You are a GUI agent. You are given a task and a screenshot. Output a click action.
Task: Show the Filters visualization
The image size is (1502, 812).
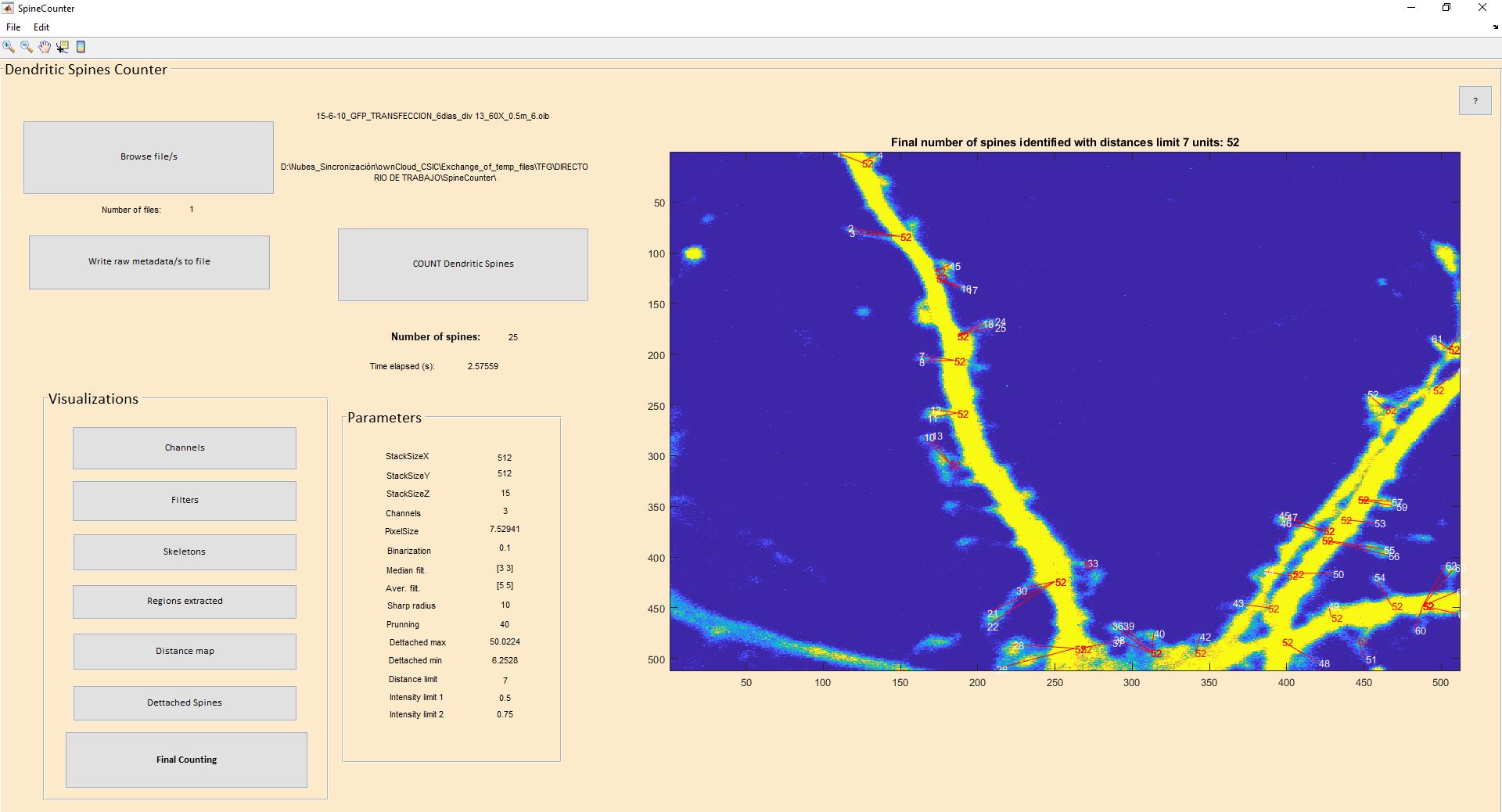click(185, 501)
